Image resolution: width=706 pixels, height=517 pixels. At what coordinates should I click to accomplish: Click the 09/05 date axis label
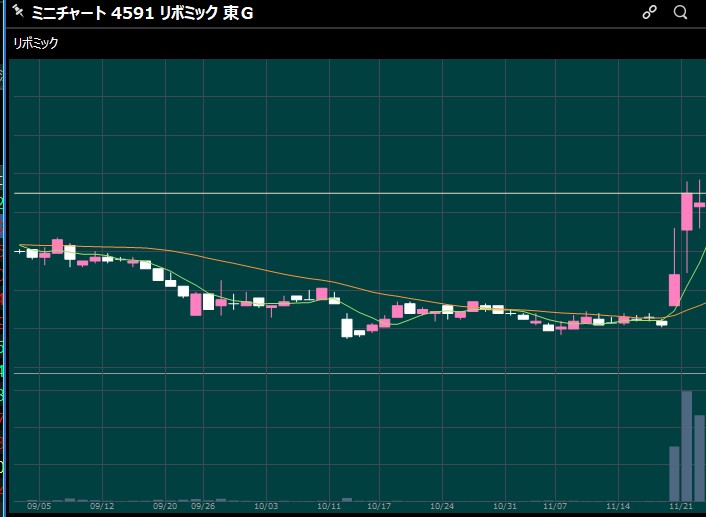39,506
